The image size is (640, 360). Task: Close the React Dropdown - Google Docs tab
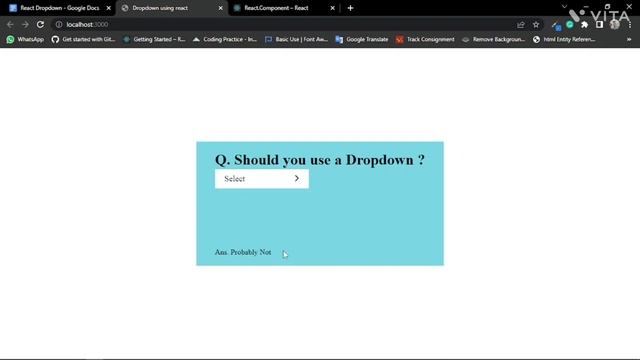click(x=109, y=8)
